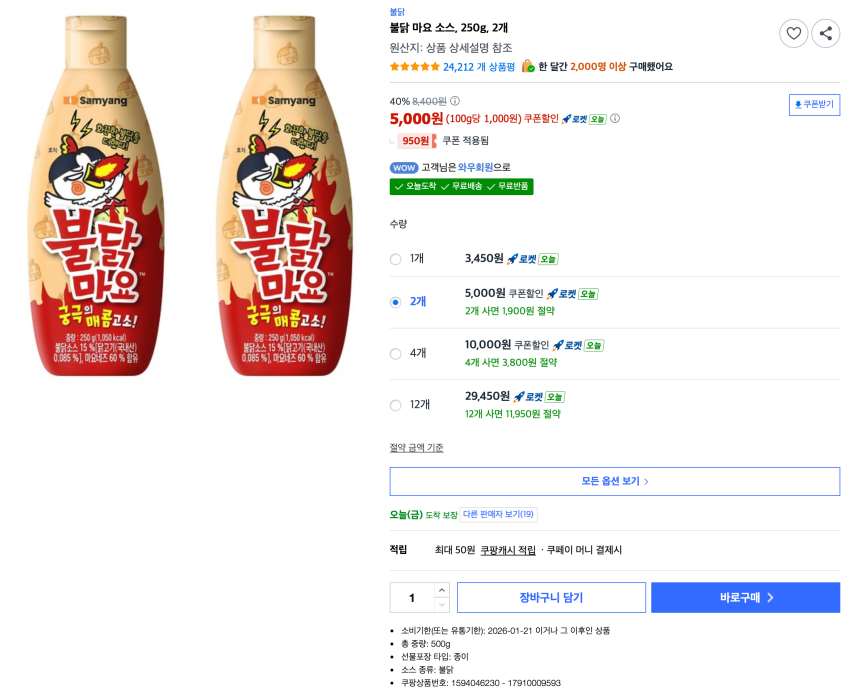Open 다른 판매자 보기(19) sellers list
849x694 pixels.
pos(499,514)
